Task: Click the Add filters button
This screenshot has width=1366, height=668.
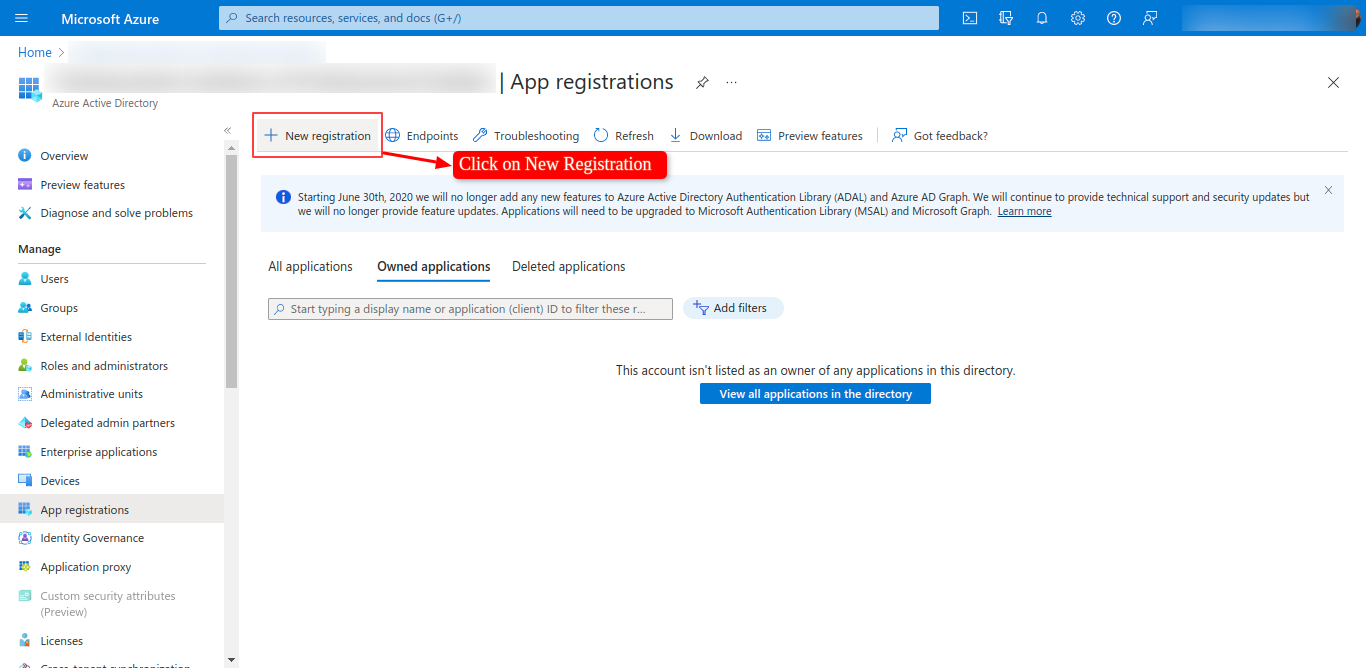Action: tap(733, 309)
